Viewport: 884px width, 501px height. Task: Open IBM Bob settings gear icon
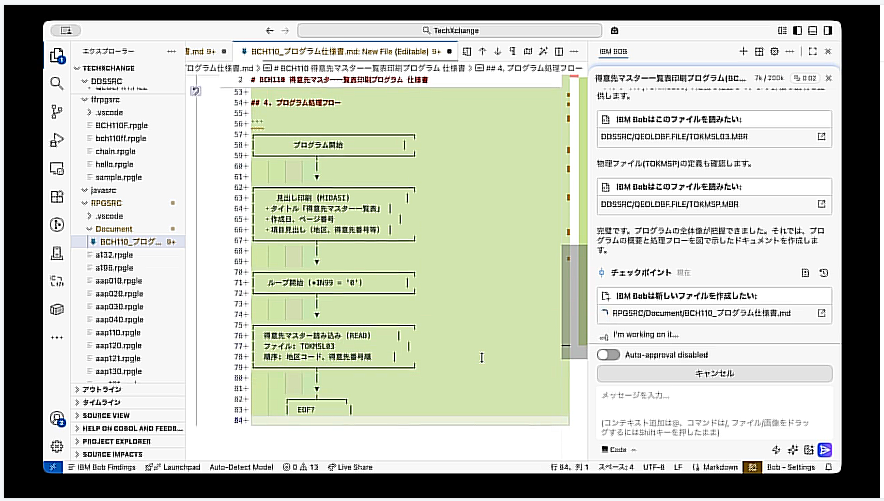tap(775, 51)
